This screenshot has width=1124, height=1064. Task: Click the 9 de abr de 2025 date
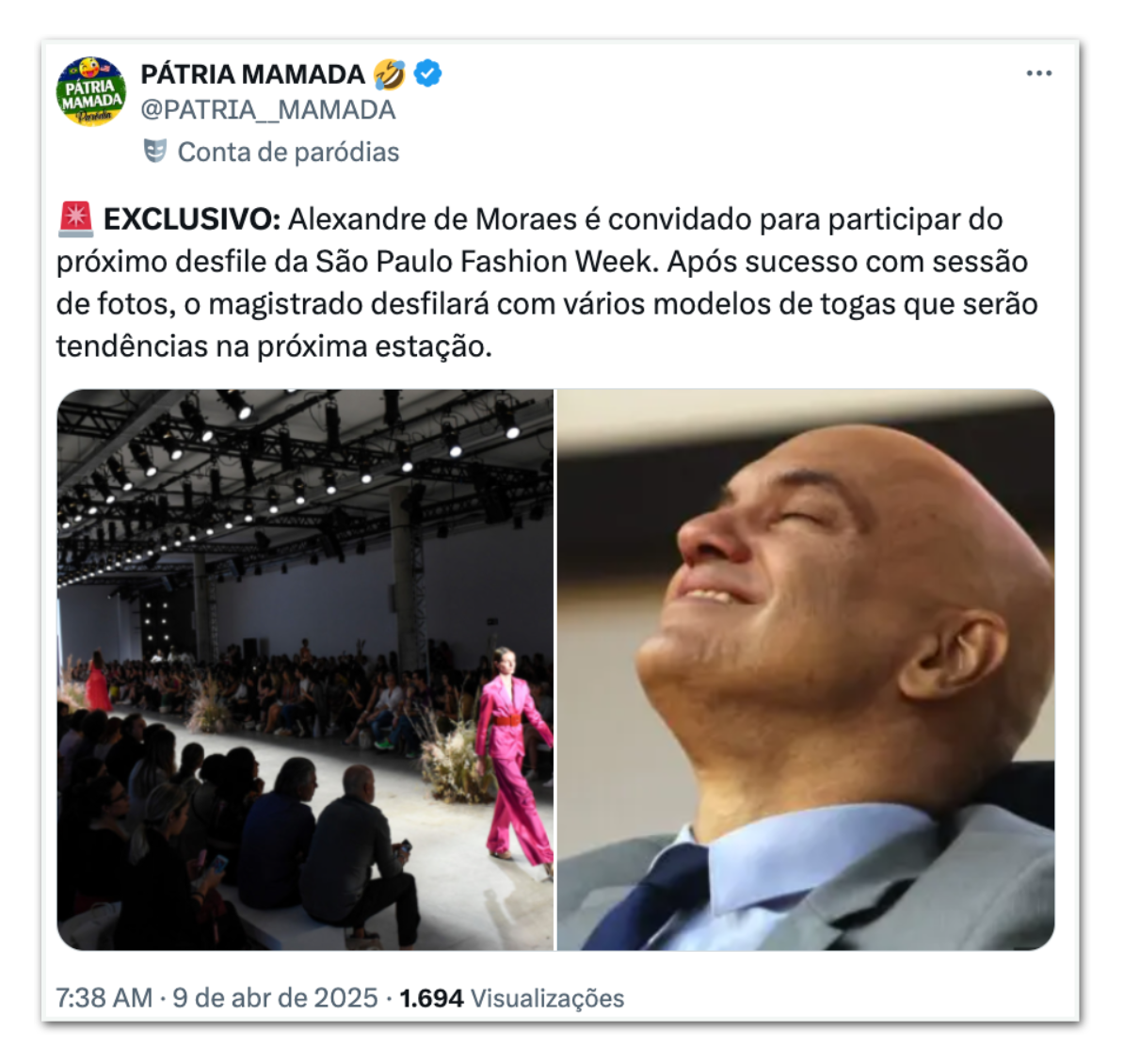tap(275, 998)
